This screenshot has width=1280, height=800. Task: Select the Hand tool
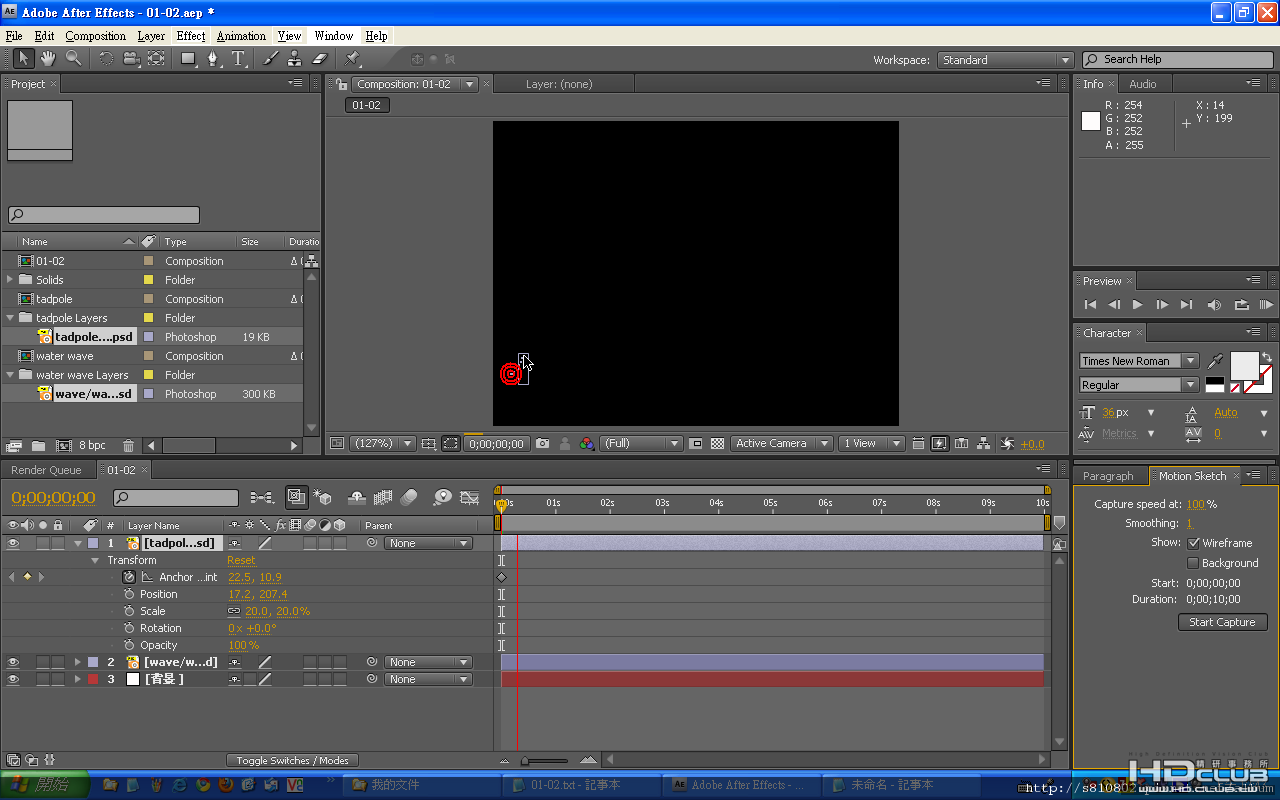tap(47, 59)
